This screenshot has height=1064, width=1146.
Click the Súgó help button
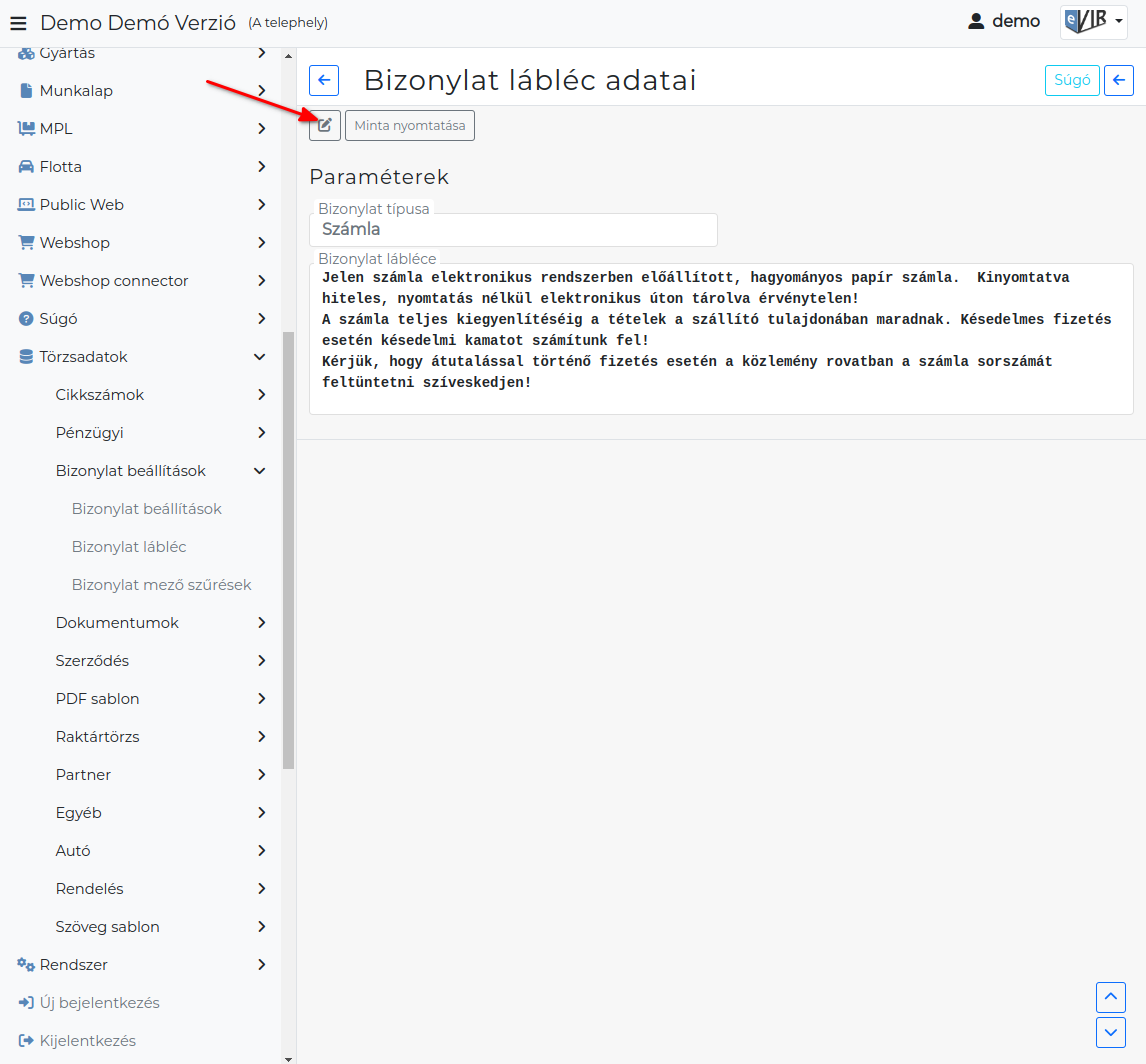click(x=1072, y=80)
